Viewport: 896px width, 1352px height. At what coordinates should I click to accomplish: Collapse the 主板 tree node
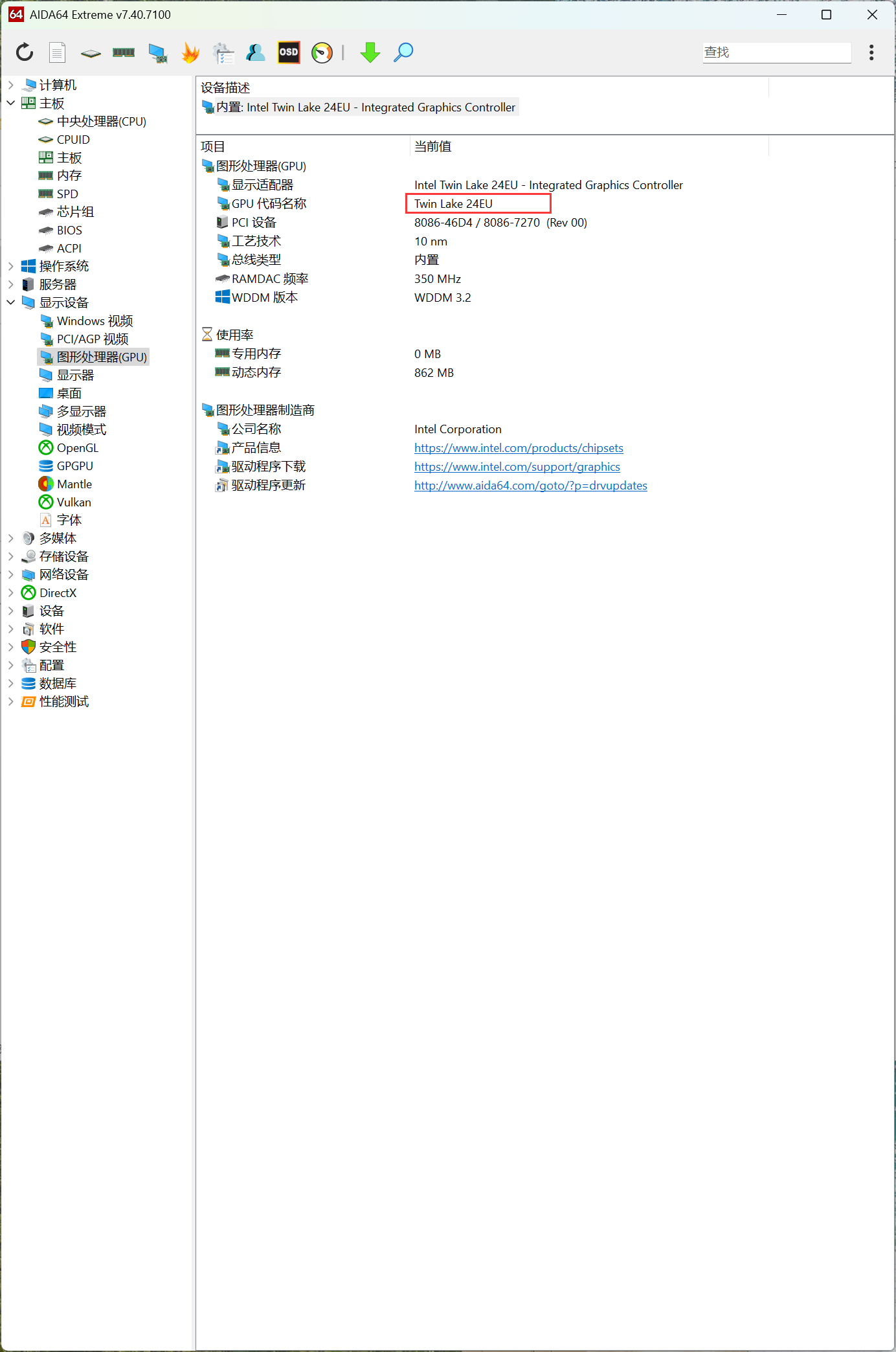[x=10, y=103]
